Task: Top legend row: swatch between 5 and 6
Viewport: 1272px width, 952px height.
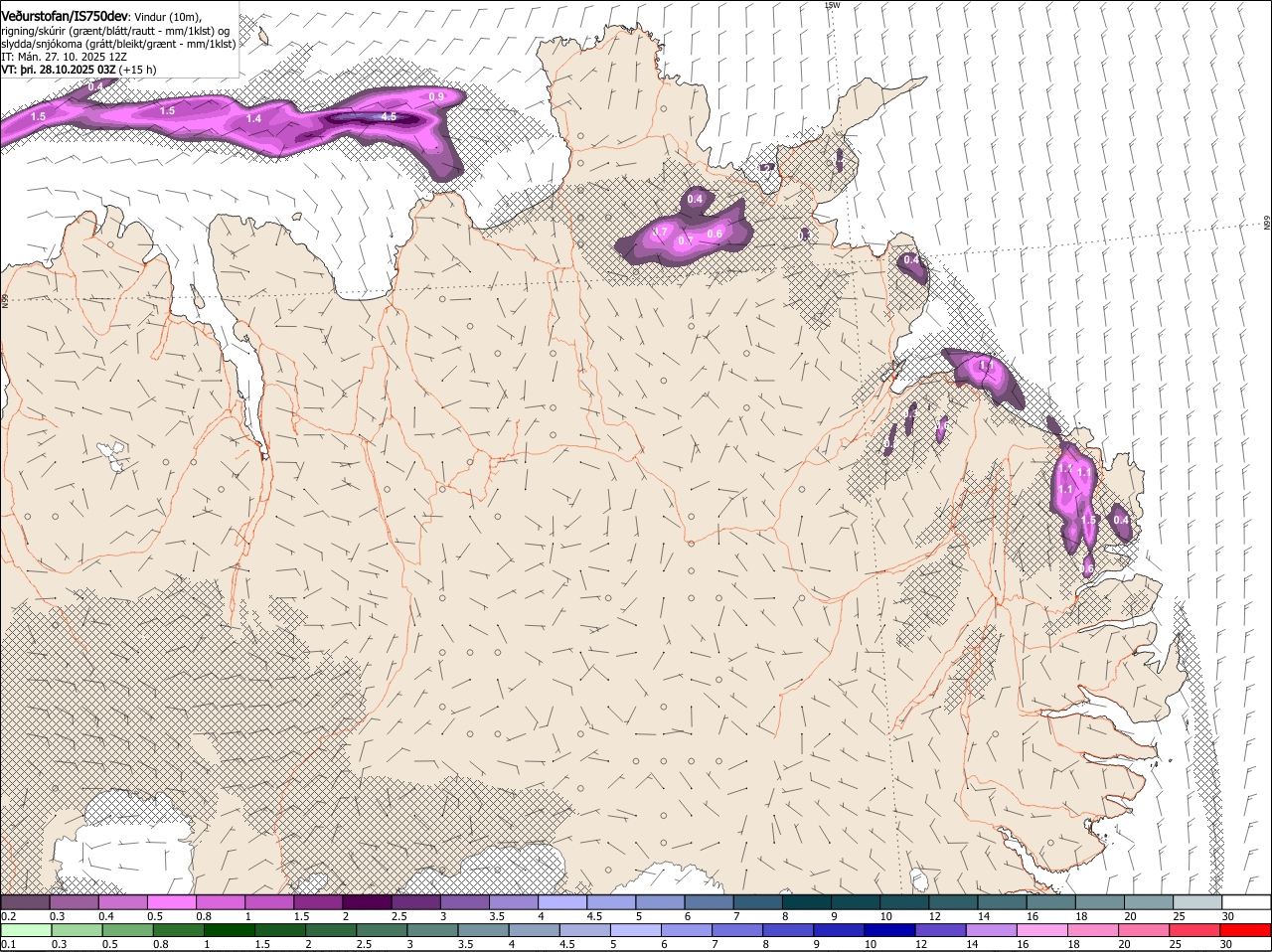Action: pyautogui.click(x=661, y=901)
